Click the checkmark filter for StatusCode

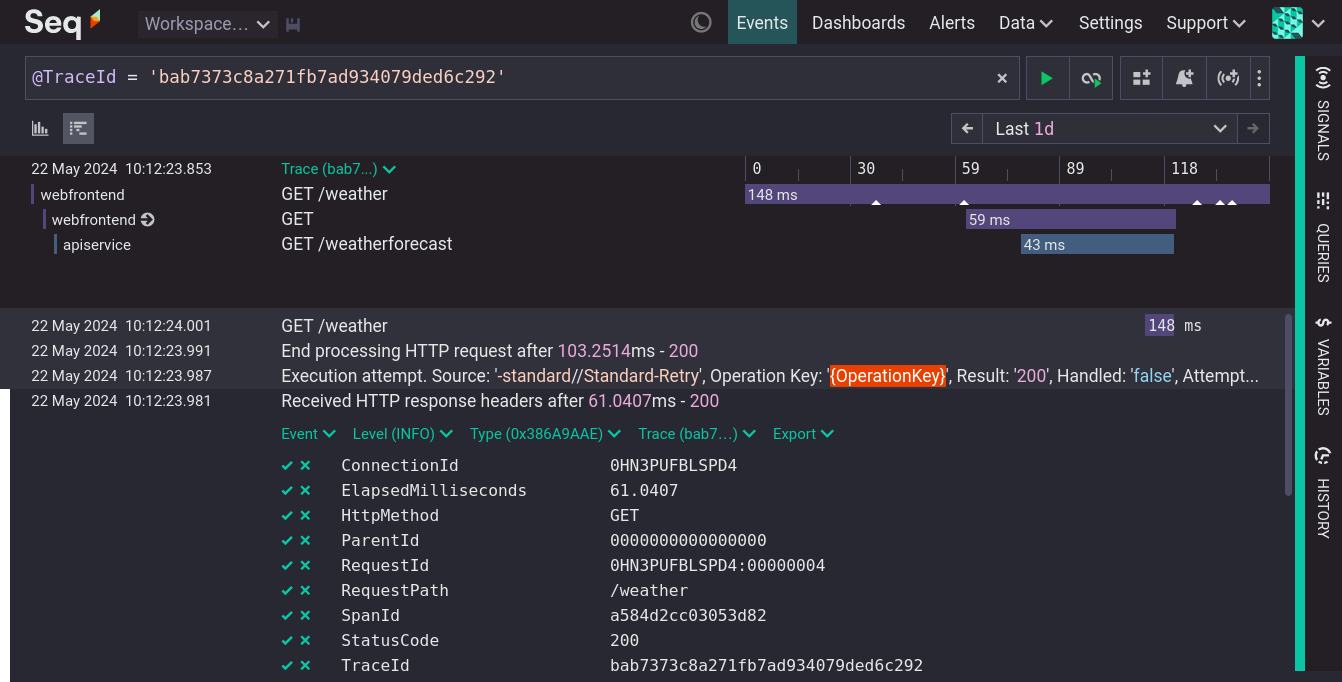pyautogui.click(x=287, y=641)
